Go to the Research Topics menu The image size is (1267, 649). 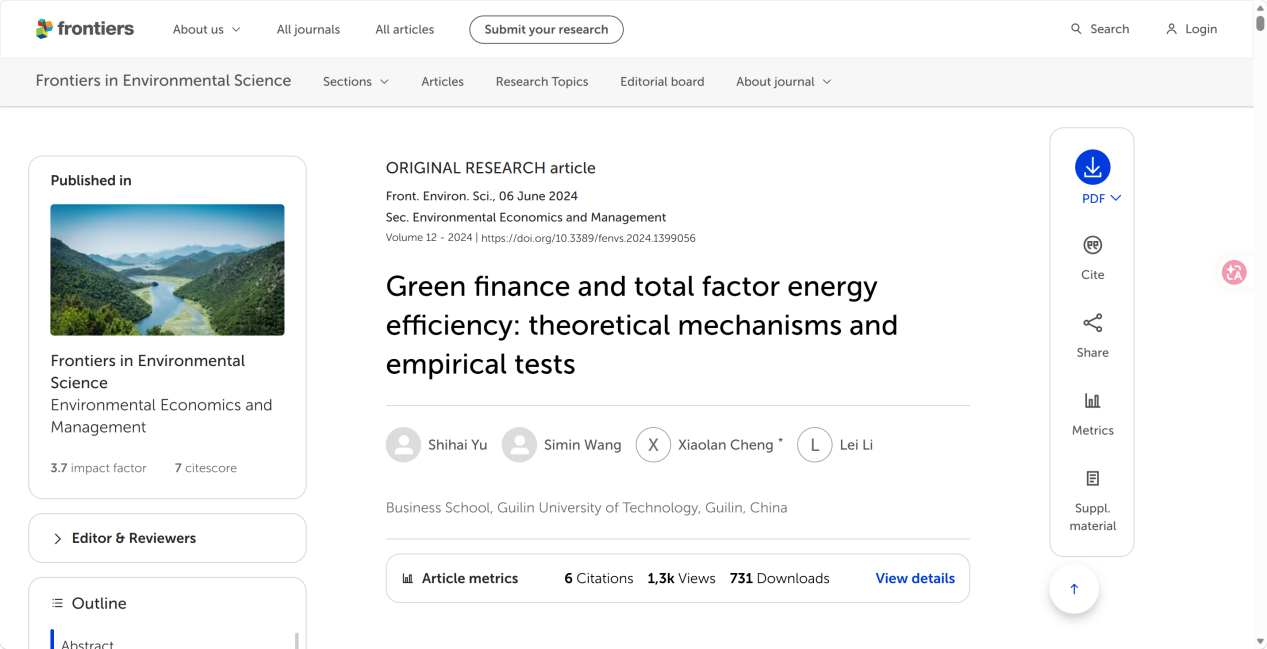[541, 82]
